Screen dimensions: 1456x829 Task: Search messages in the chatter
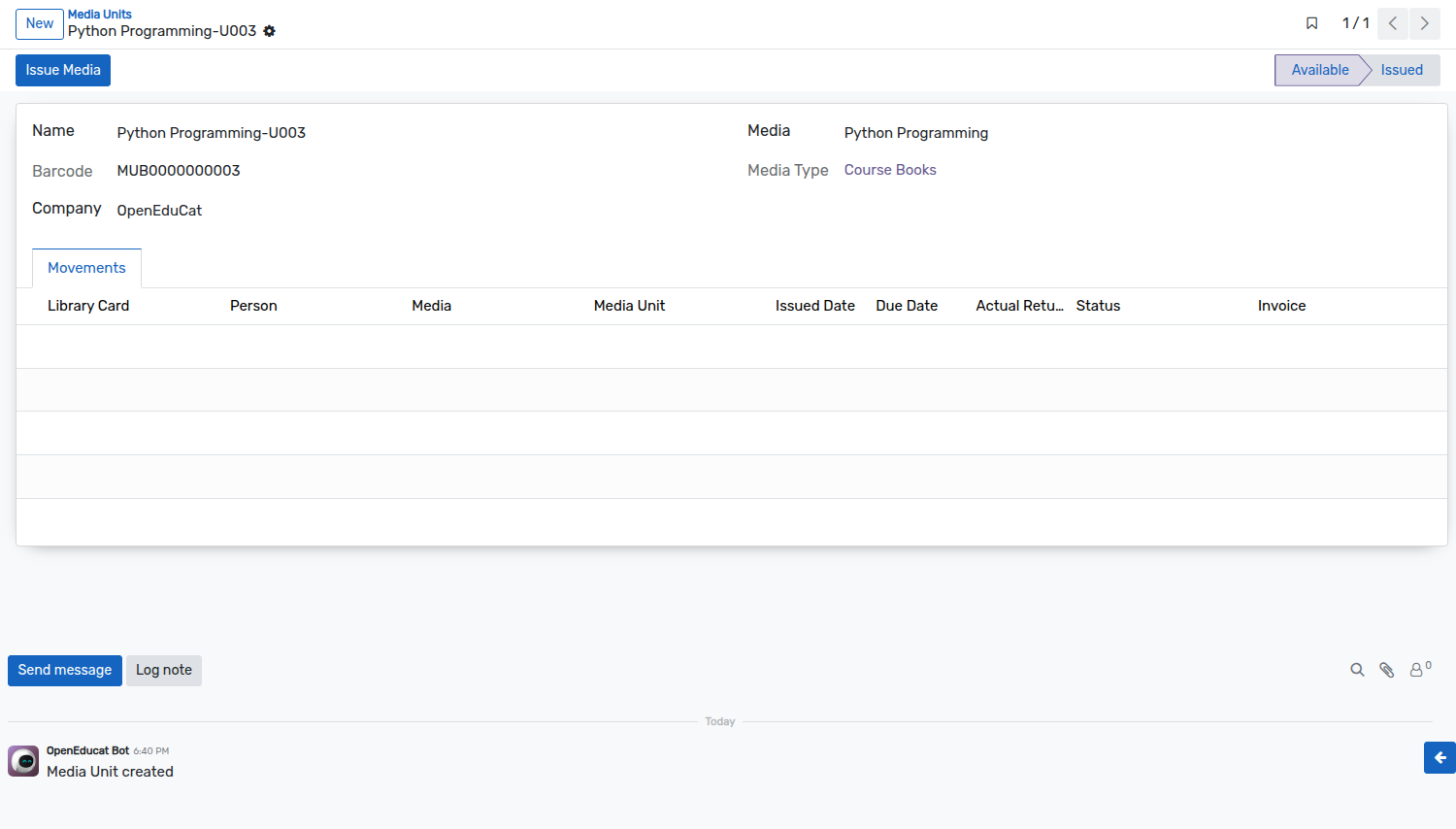point(1357,670)
